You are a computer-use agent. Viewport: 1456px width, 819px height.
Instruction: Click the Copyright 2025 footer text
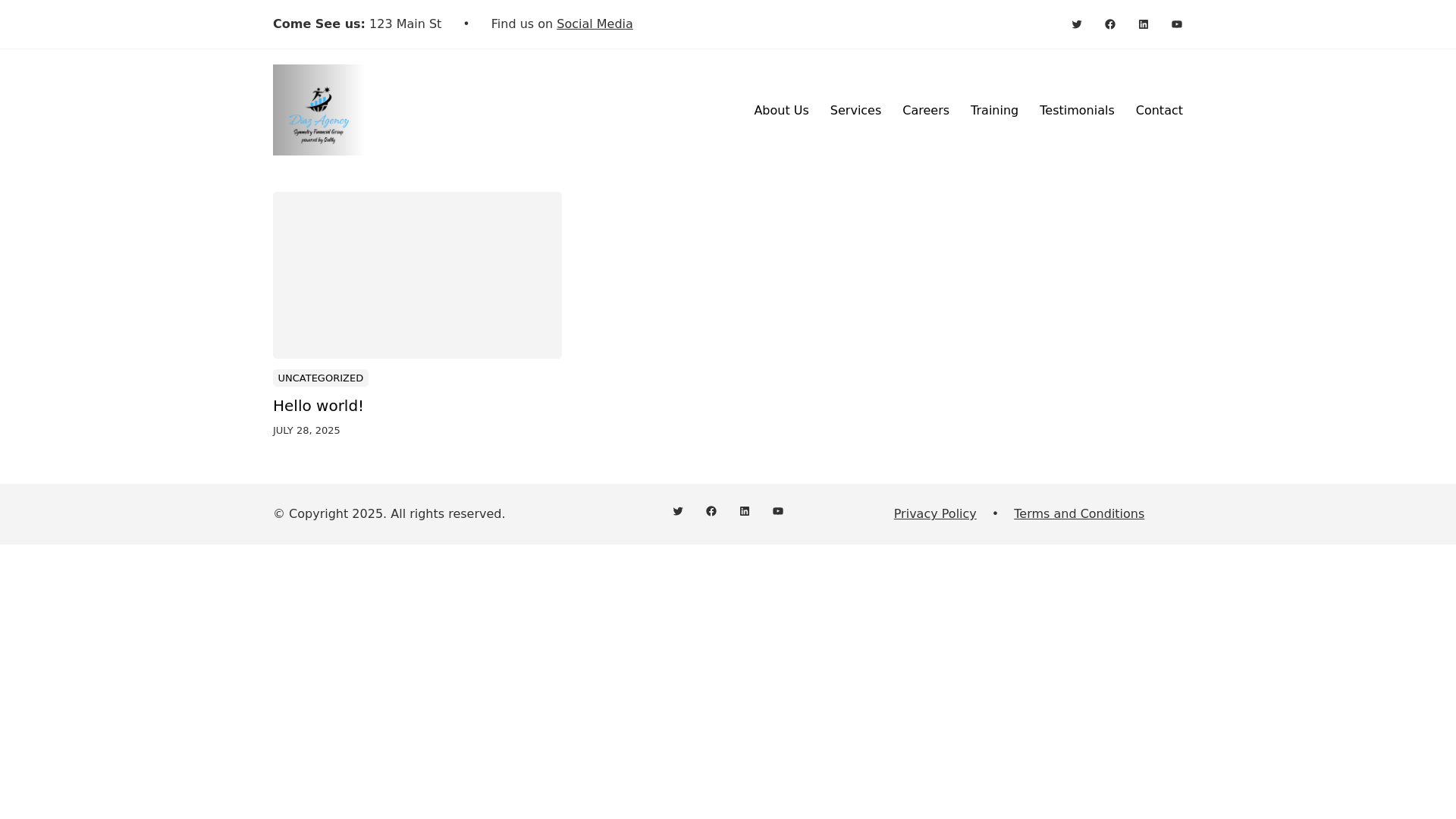tap(389, 514)
